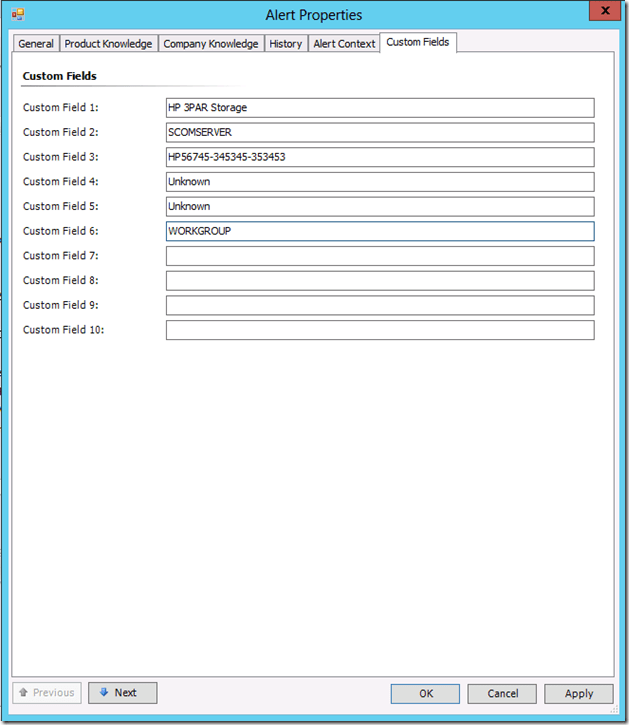The height and width of the screenshot is (725, 629).
Task: Go to the Alert Context tab
Action: [344, 44]
